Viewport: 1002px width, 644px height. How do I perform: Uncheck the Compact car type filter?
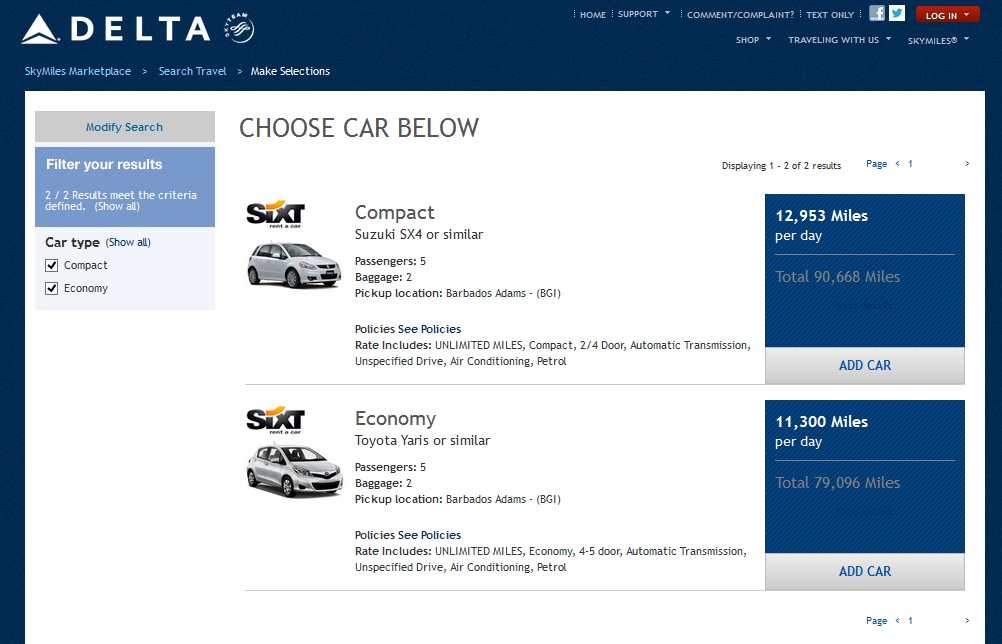52,266
